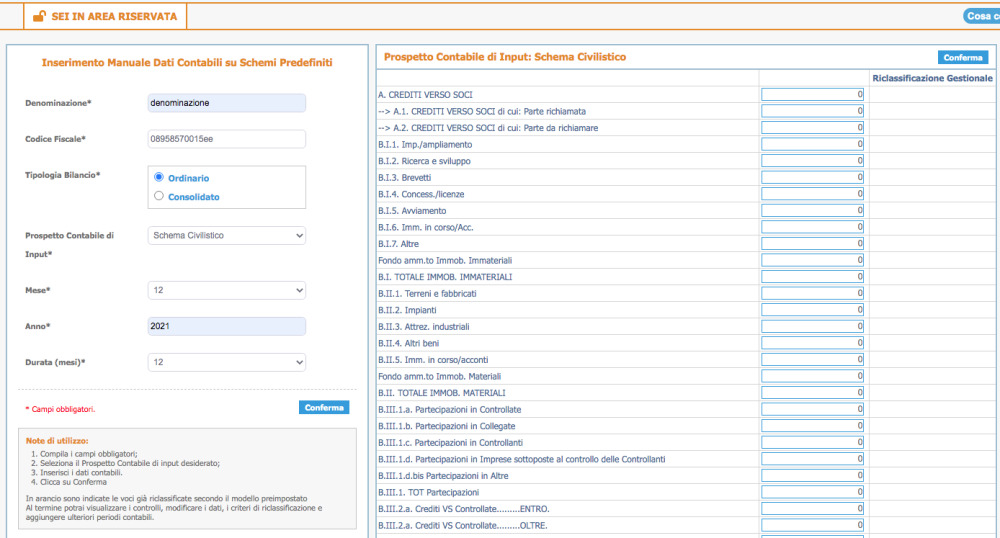The image size is (1000, 538).
Task: Click the B.II.2. Impianti value field
Action: pyautogui.click(x=812, y=310)
